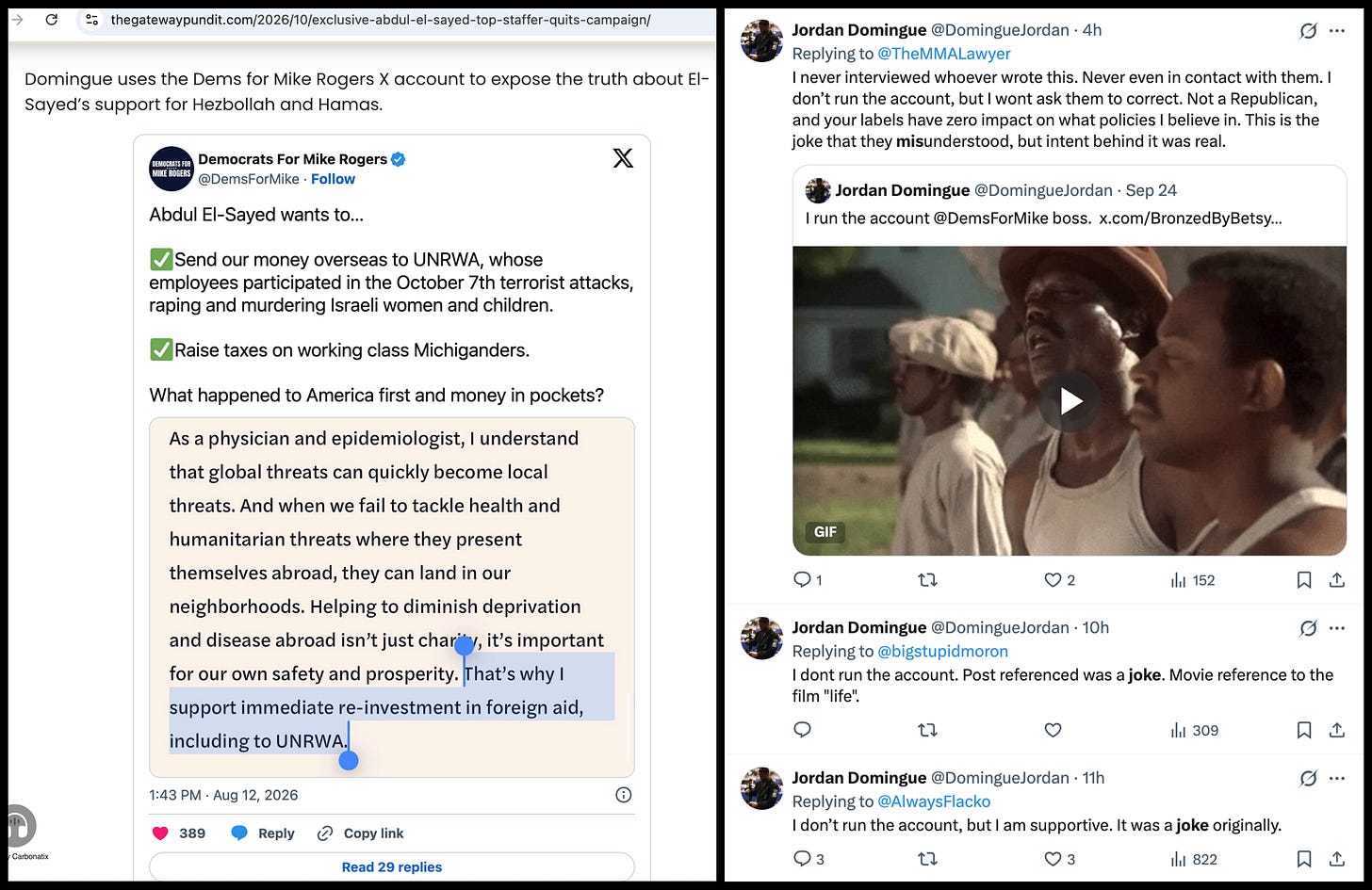The height and width of the screenshot is (890, 1372).
Task: View analytics showing 309 views
Action: click(1195, 730)
